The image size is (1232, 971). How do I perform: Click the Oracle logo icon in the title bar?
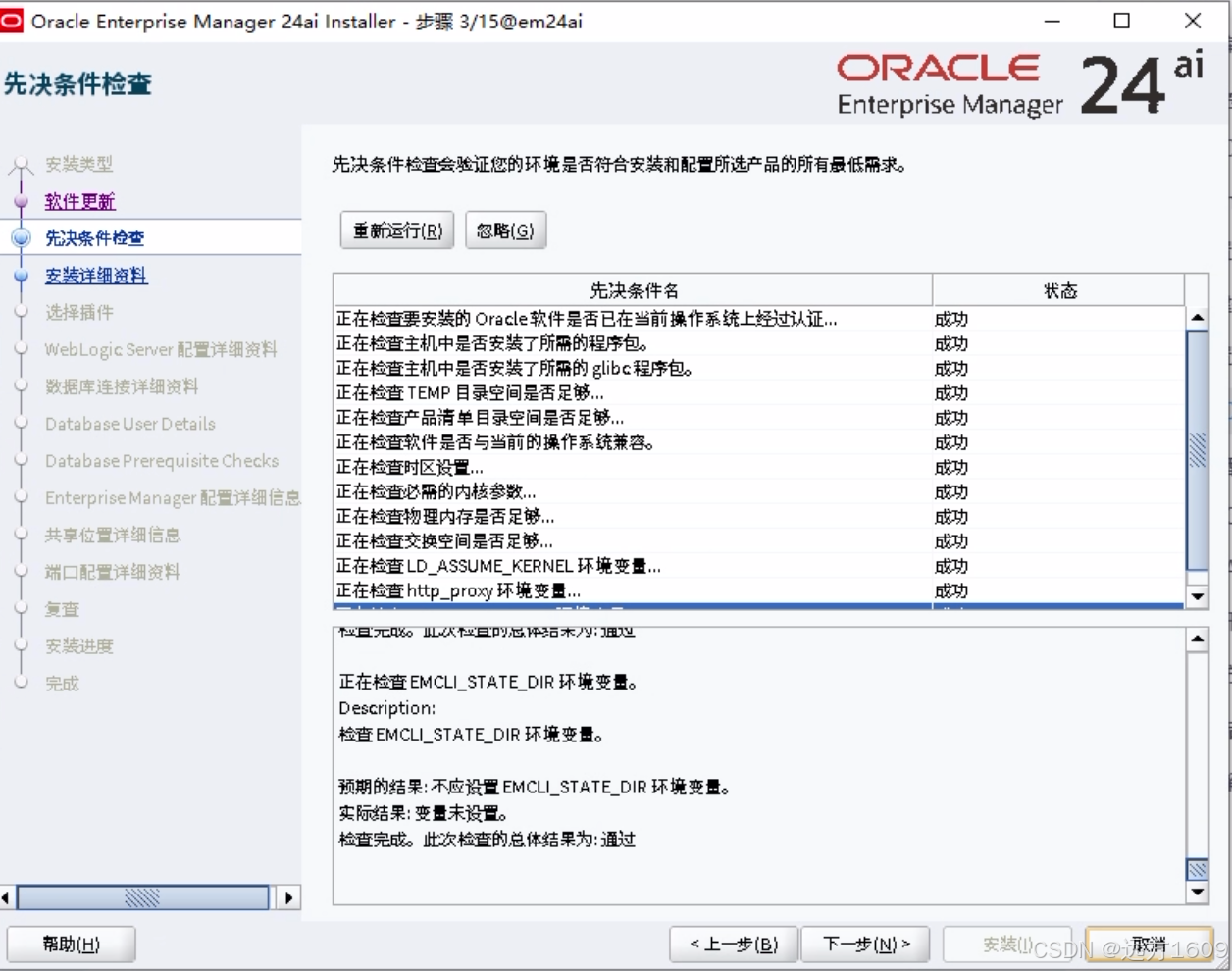pos(14,20)
